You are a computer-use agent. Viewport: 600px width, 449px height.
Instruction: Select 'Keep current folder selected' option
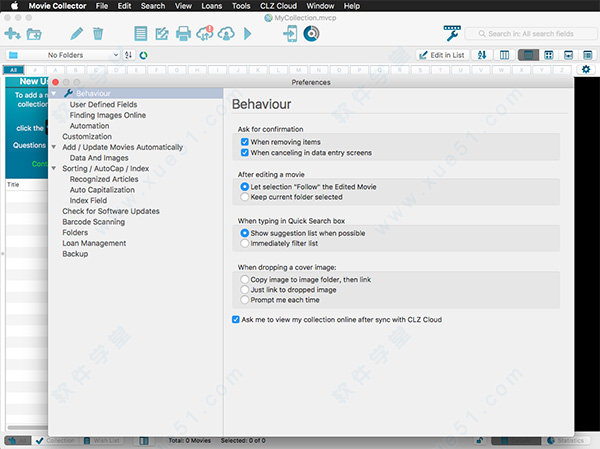coord(245,197)
